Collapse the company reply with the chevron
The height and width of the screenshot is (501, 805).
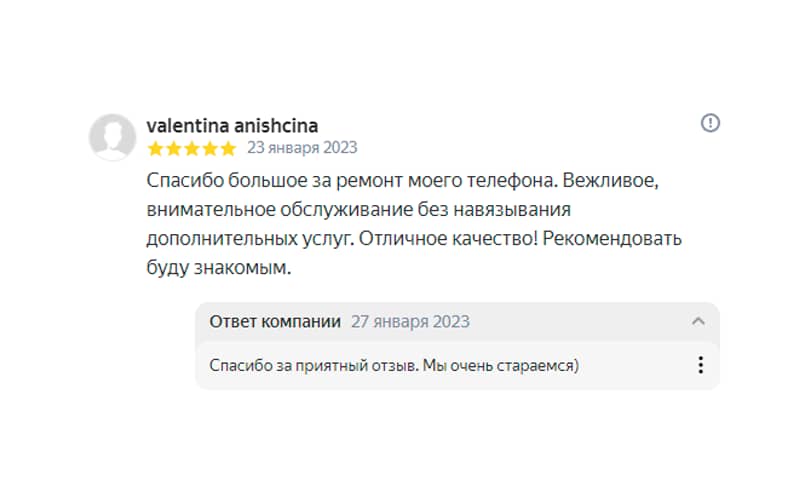[698, 321]
